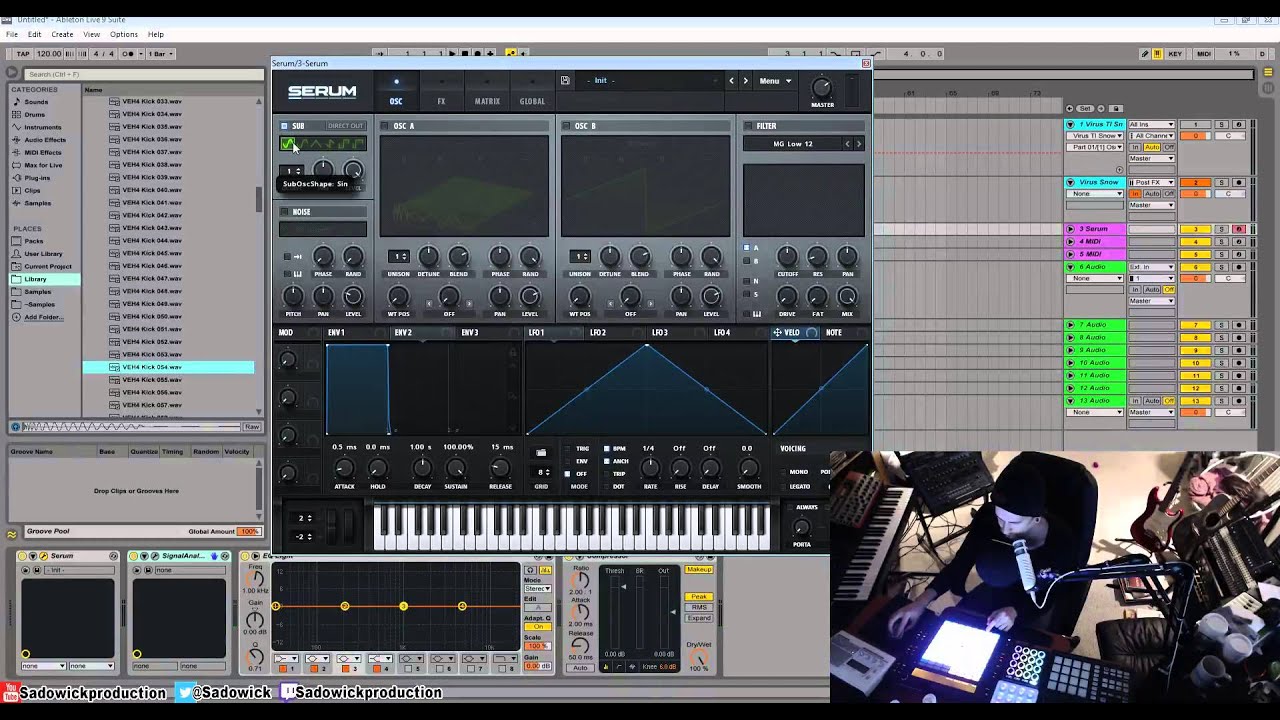Switch to Serum FX tab
The height and width of the screenshot is (720, 1280).
pyautogui.click(x=441, y=101)
